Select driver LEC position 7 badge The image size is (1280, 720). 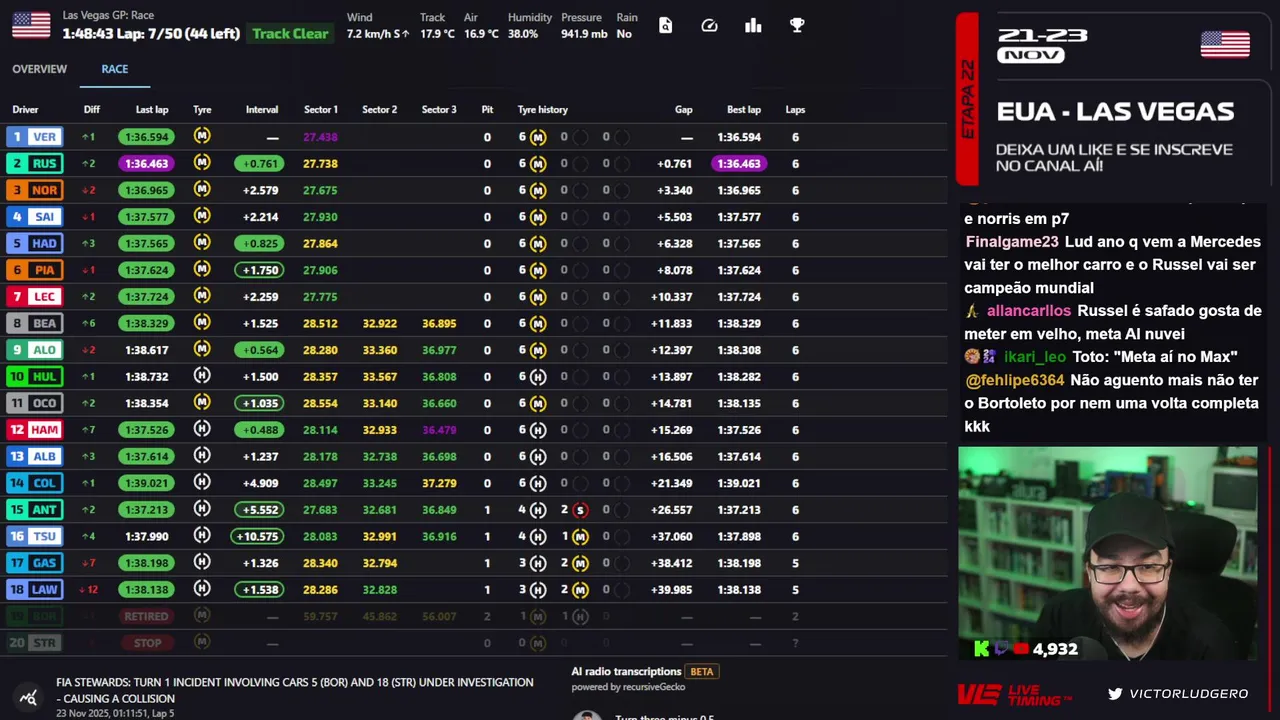(34, 297)
